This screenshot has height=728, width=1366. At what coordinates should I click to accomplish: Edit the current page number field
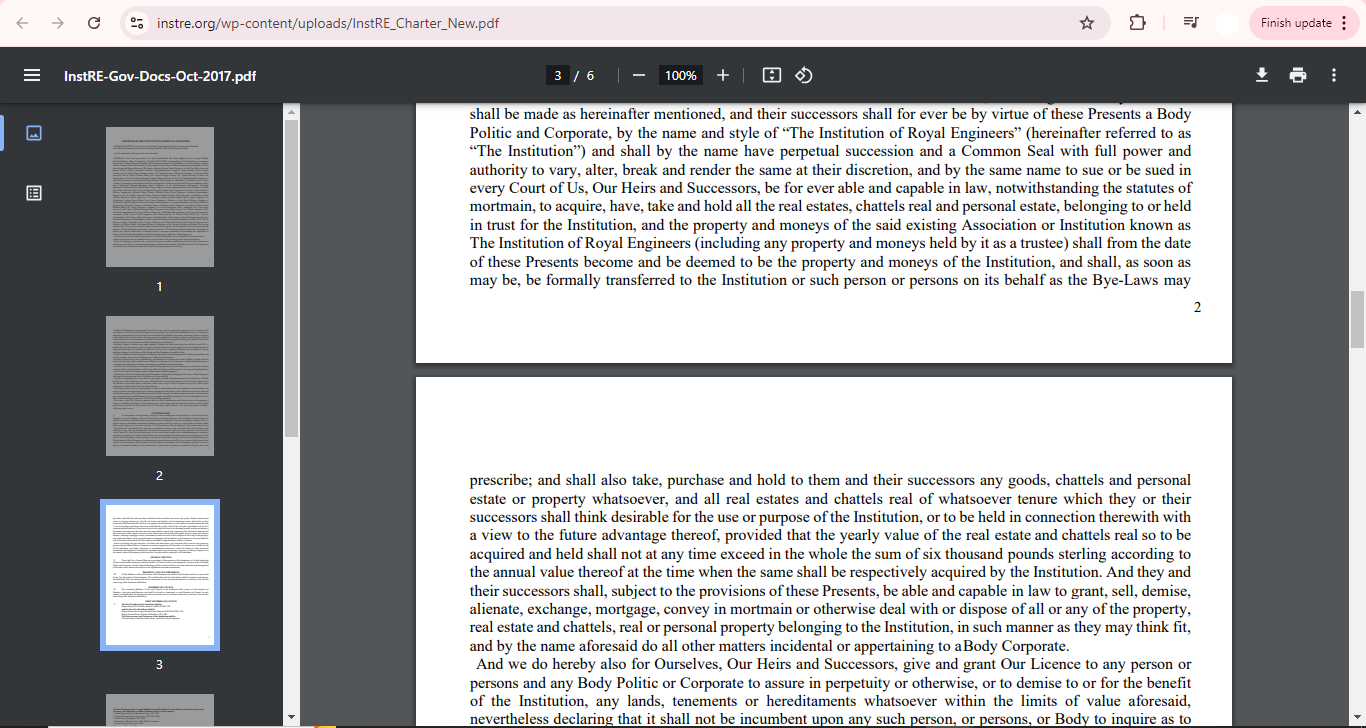(x=558, y=75)
